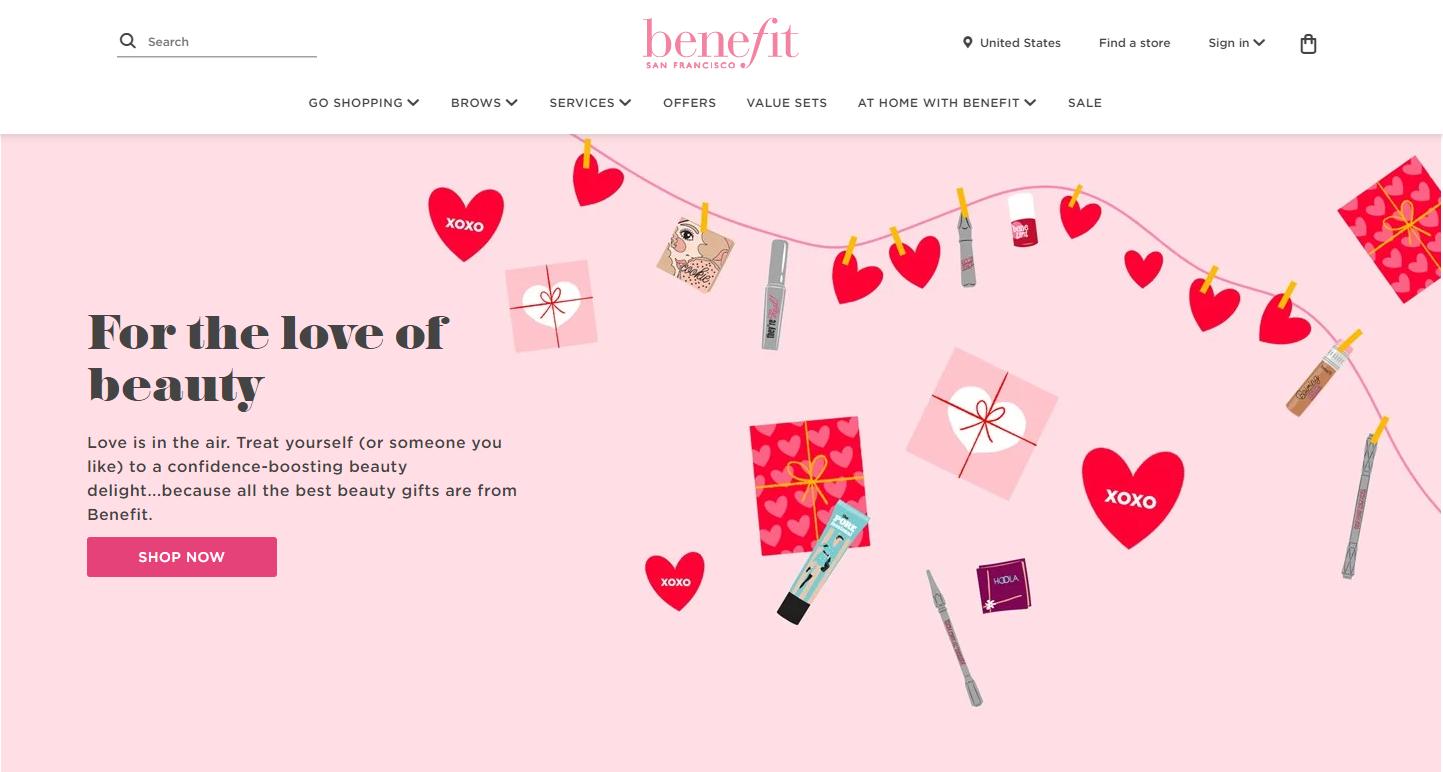Open the Value Sets menu item
Image resolution: width=1443 pixels, height=772 pixels.
point(786,102)
